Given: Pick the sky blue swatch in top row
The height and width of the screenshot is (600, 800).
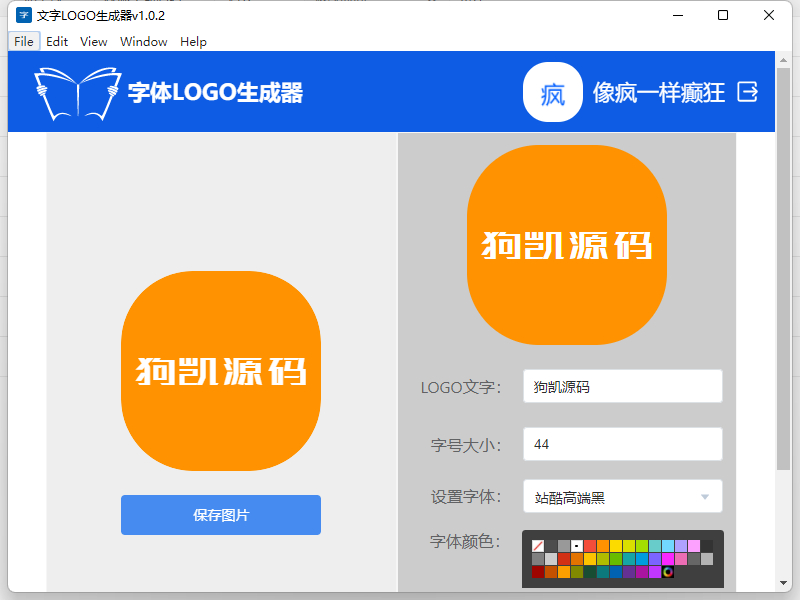Looking at the screenshot, I should [668, 546].
